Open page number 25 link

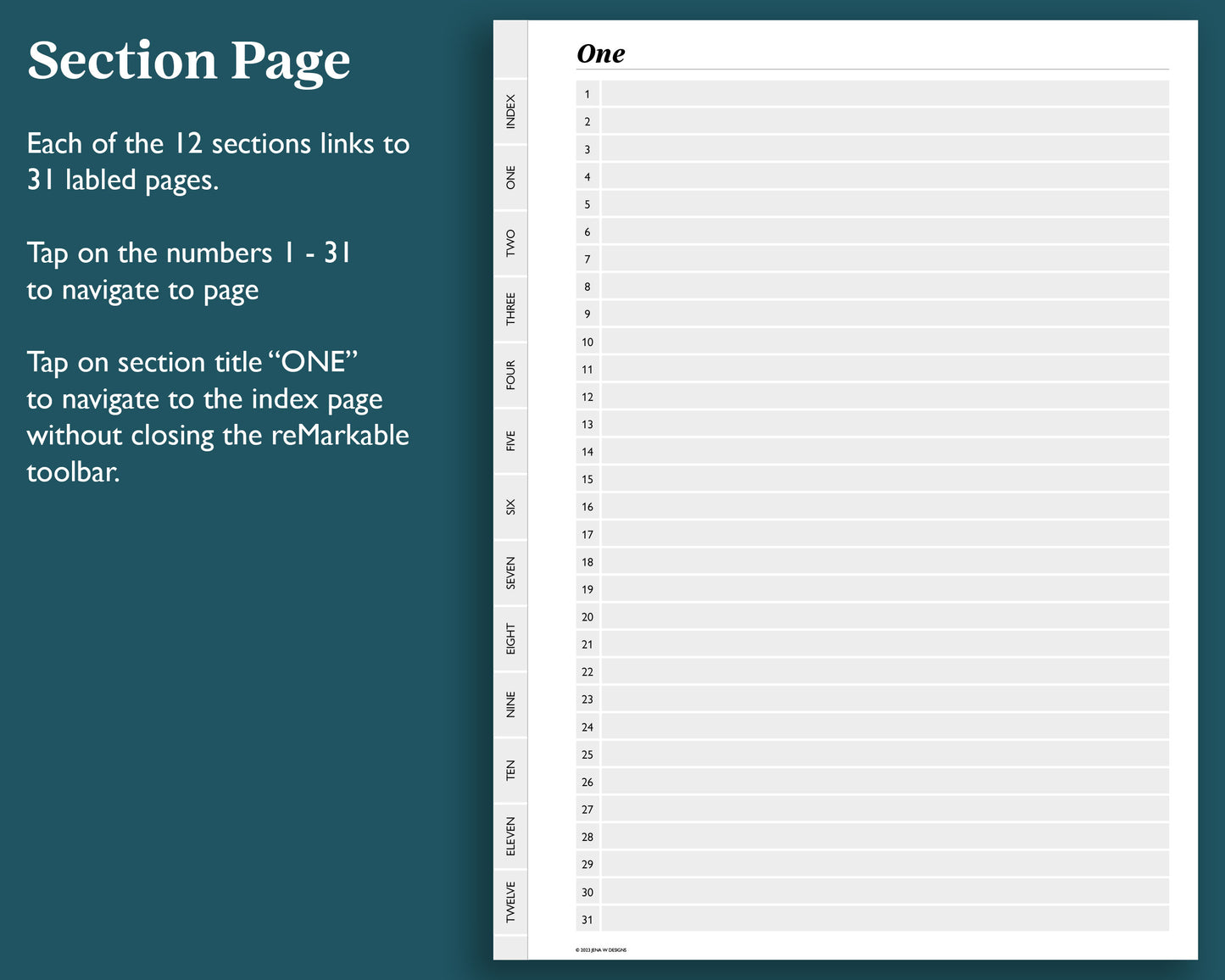coord(587,755)
